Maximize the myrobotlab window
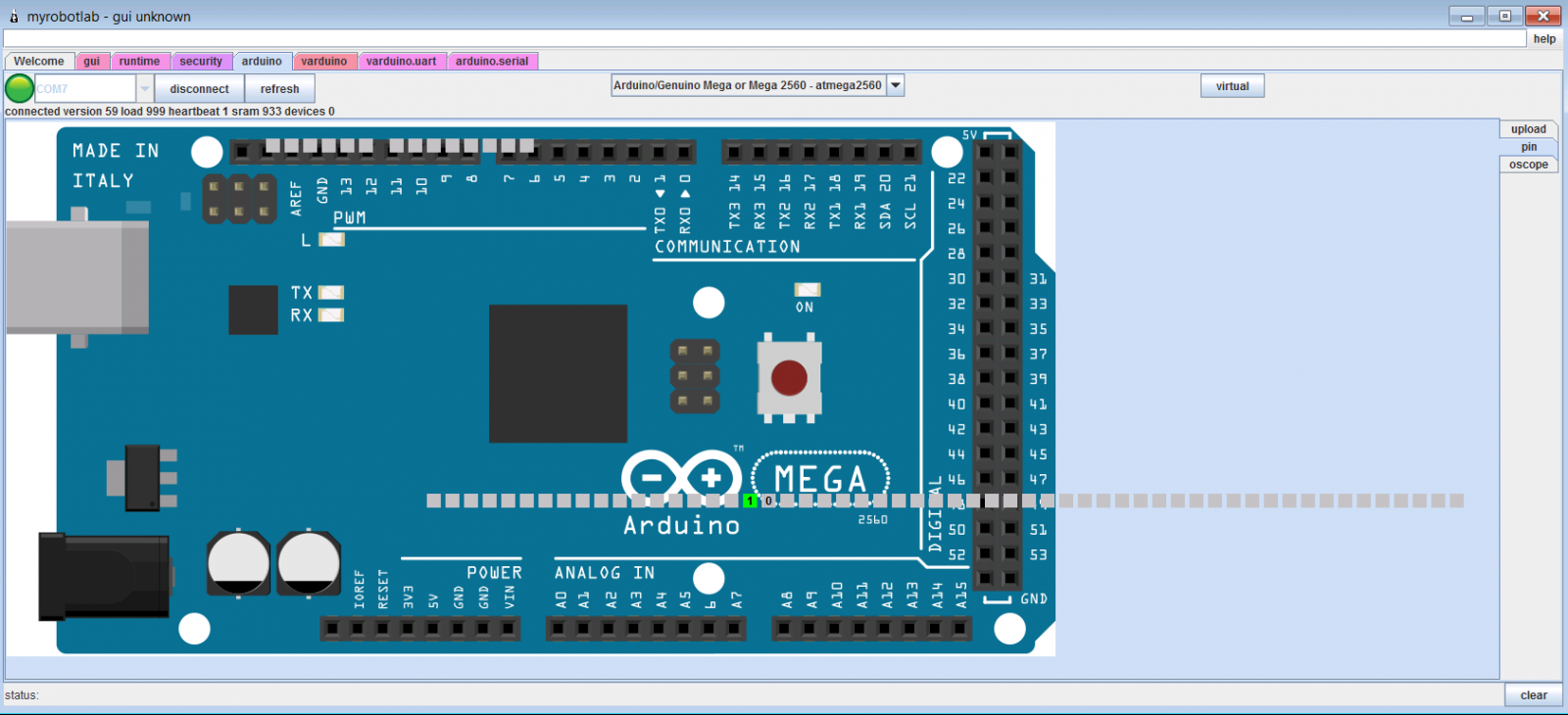Image resolution: width=1568 pixels, height=715 pixels. pos(1504,17)
